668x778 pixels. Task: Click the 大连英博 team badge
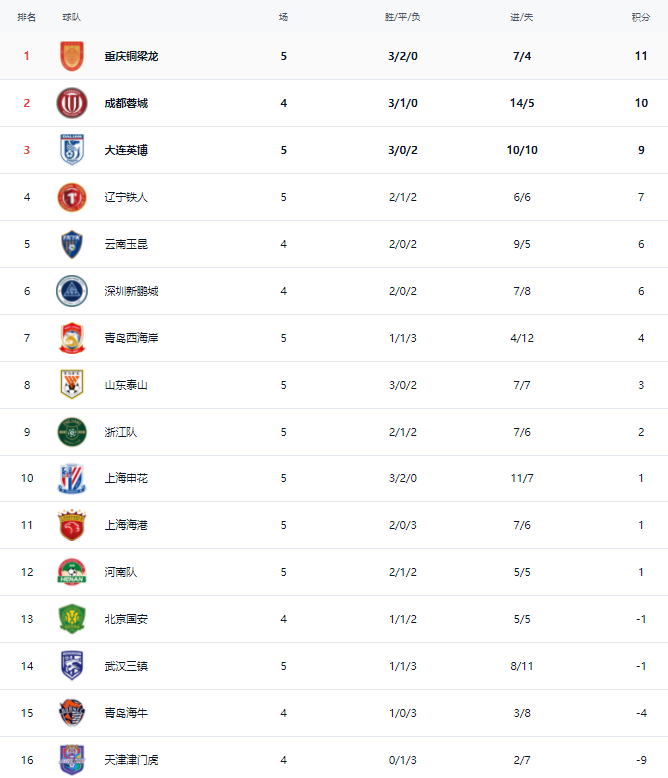(x=72, y=150)
